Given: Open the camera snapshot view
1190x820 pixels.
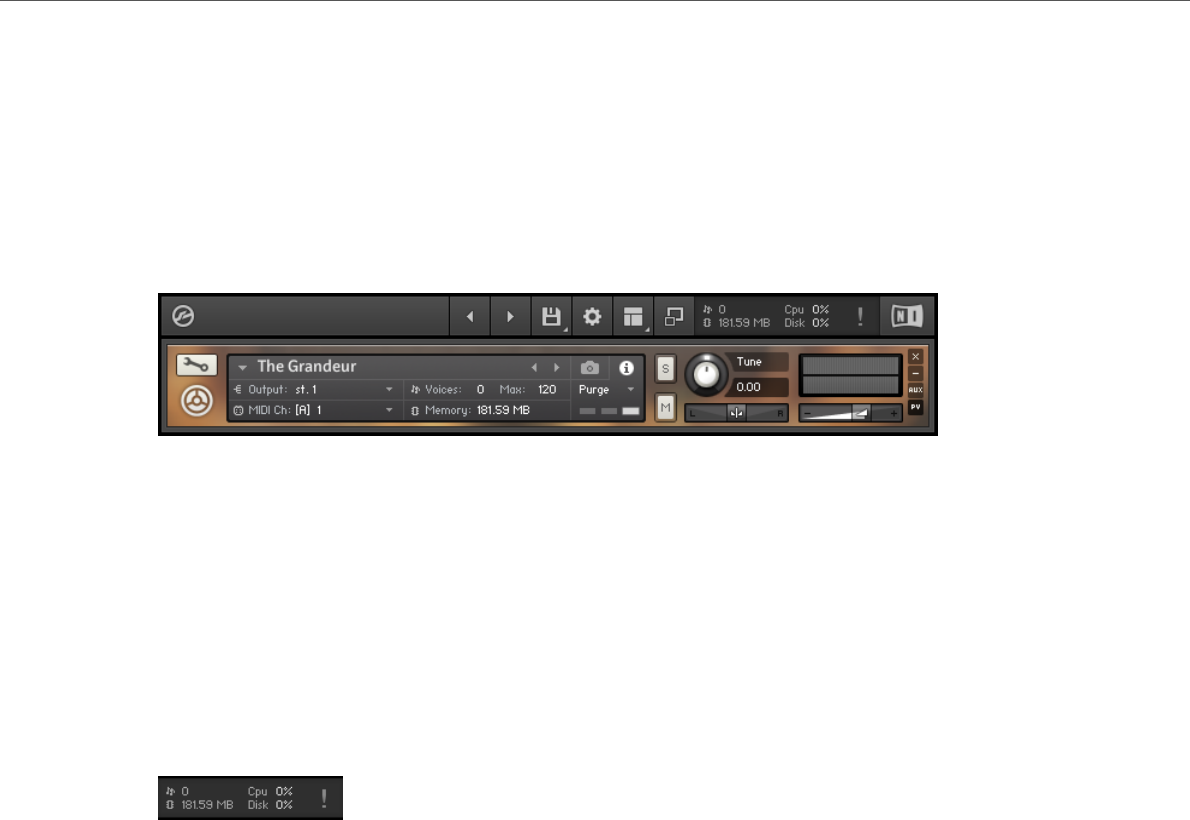Looking at the screenshot, I should [x=590, y=367].
